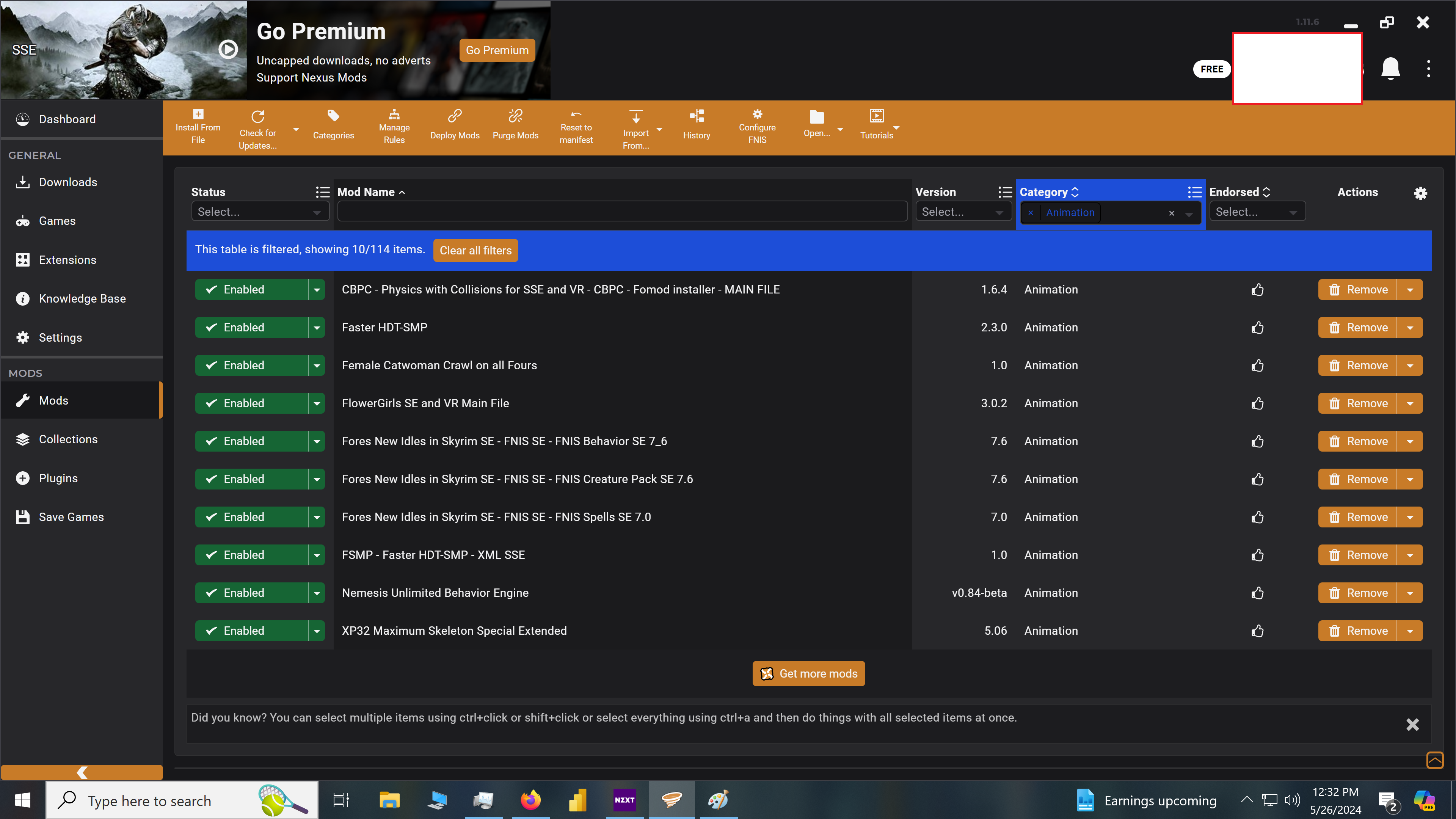1456x819 pixels.
Task: Click the Deploy Mods toolbar icon
Action: pyautogui.click(x=455, y=116)
